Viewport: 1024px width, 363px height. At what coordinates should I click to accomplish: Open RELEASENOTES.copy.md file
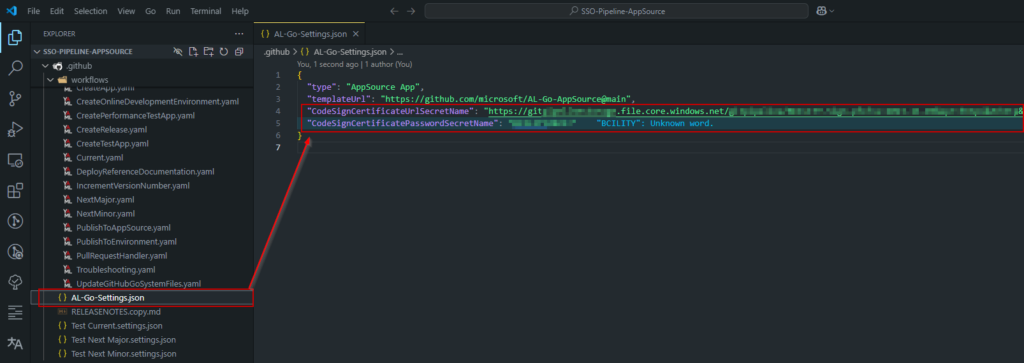[x=116, y=311]
